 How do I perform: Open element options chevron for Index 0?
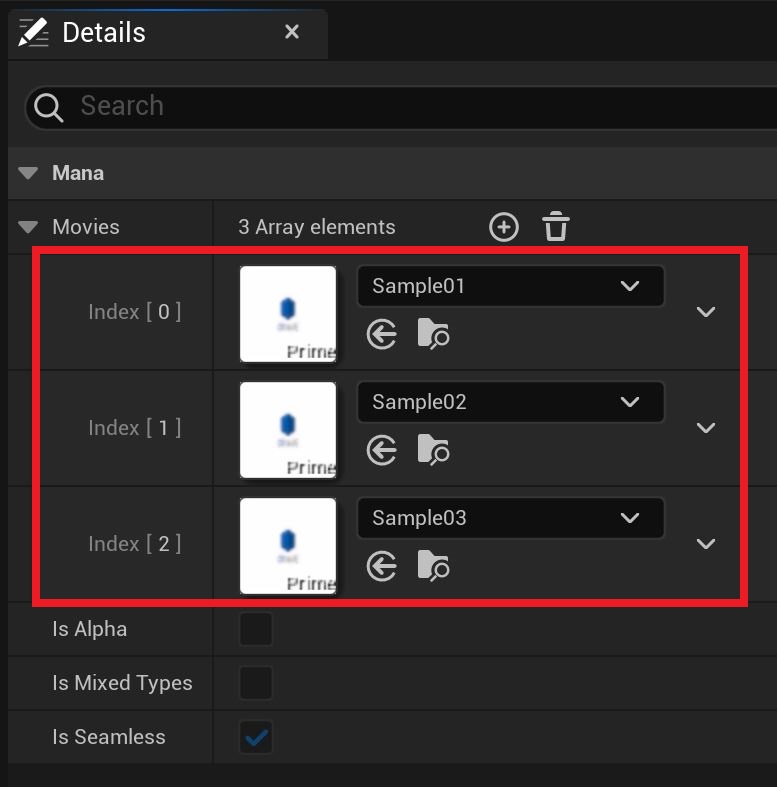pyautogui.click(x=706, y=312)
